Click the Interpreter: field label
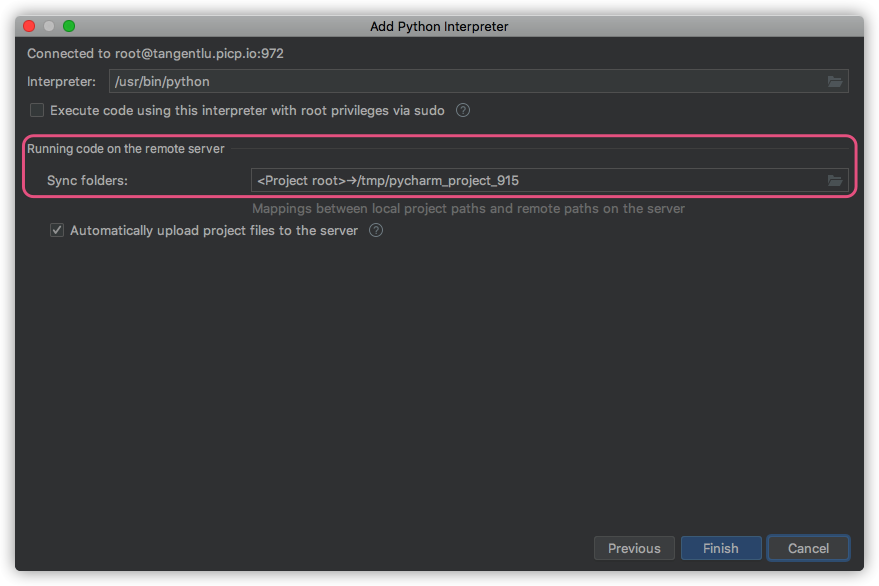 point(61,81)
